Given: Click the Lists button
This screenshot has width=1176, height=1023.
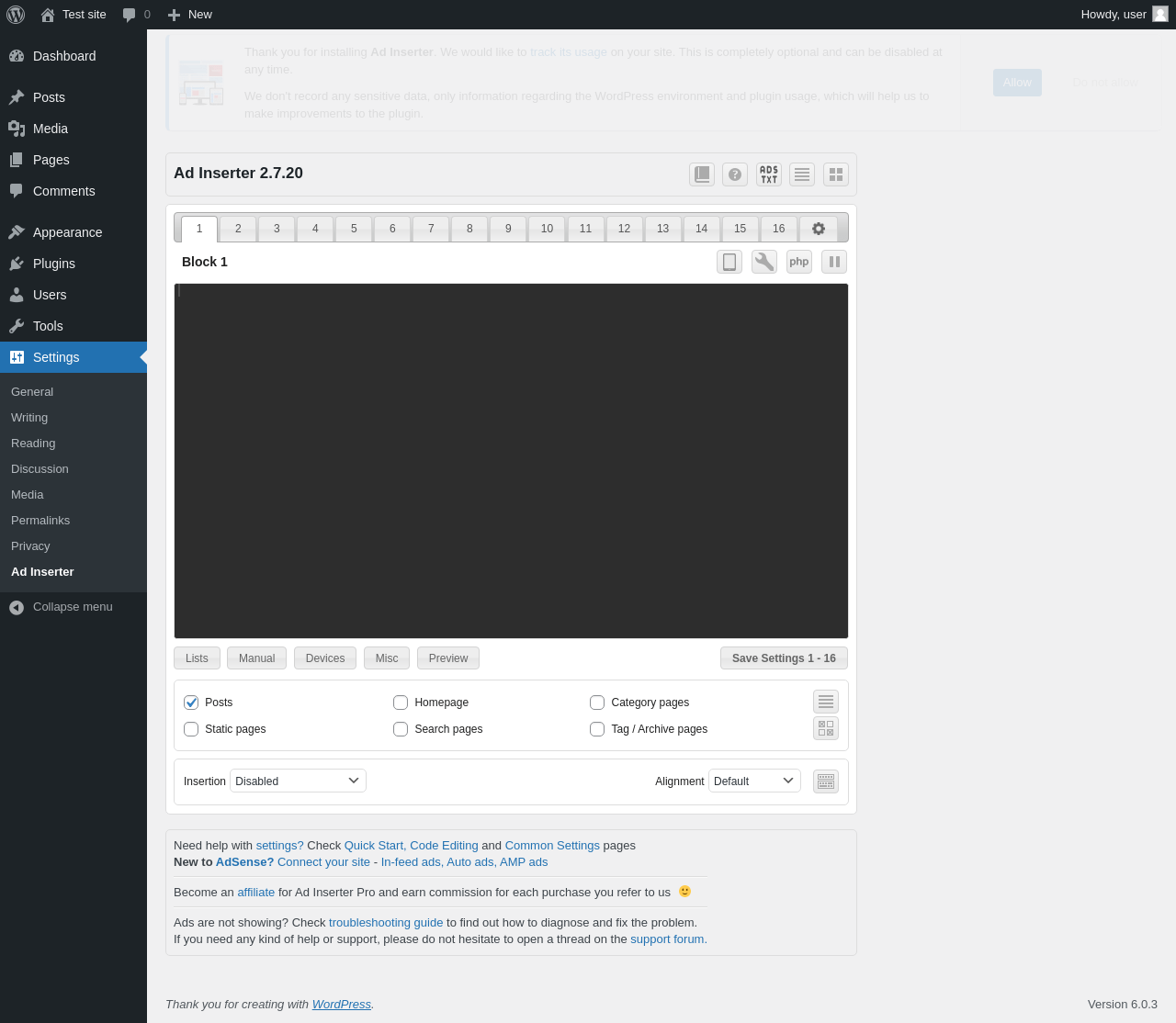Looking at the screenshot, I should (x=197, y=658).
